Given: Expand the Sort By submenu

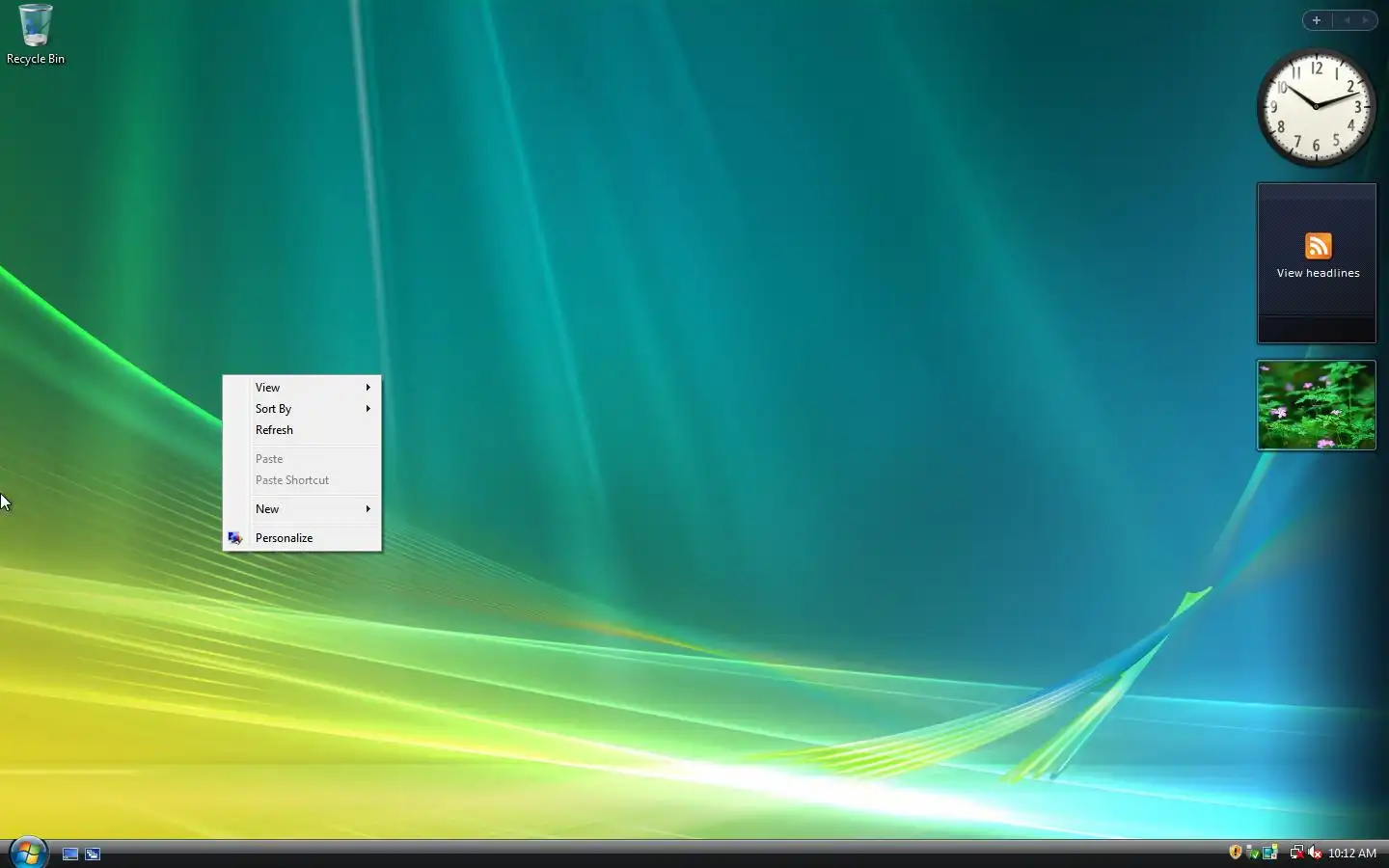Looking at the screenshot, I should coord(302,409).
